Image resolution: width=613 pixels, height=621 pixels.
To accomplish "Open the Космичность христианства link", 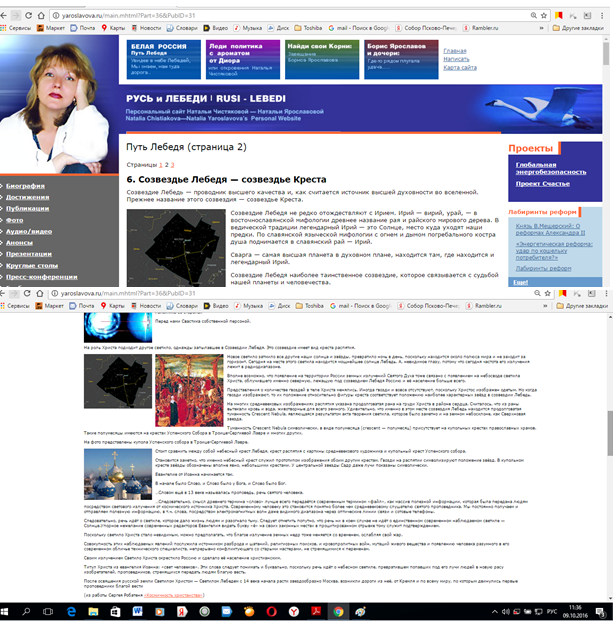I will point(174,595).
